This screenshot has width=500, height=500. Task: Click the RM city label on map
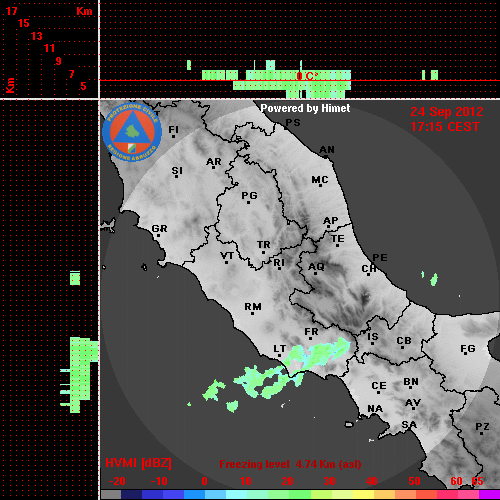point(253,306)
